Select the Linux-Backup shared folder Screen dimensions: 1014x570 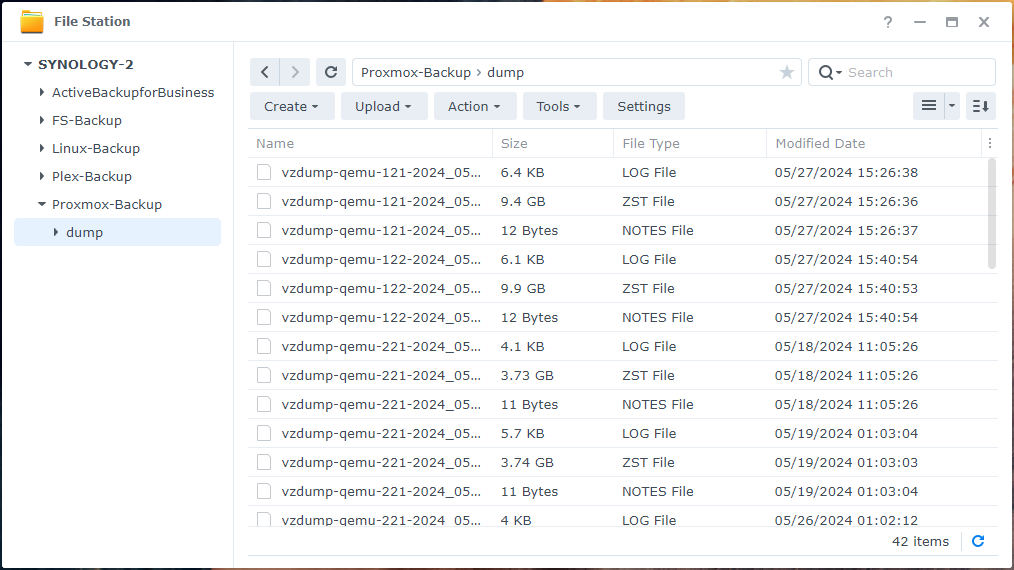96,148
